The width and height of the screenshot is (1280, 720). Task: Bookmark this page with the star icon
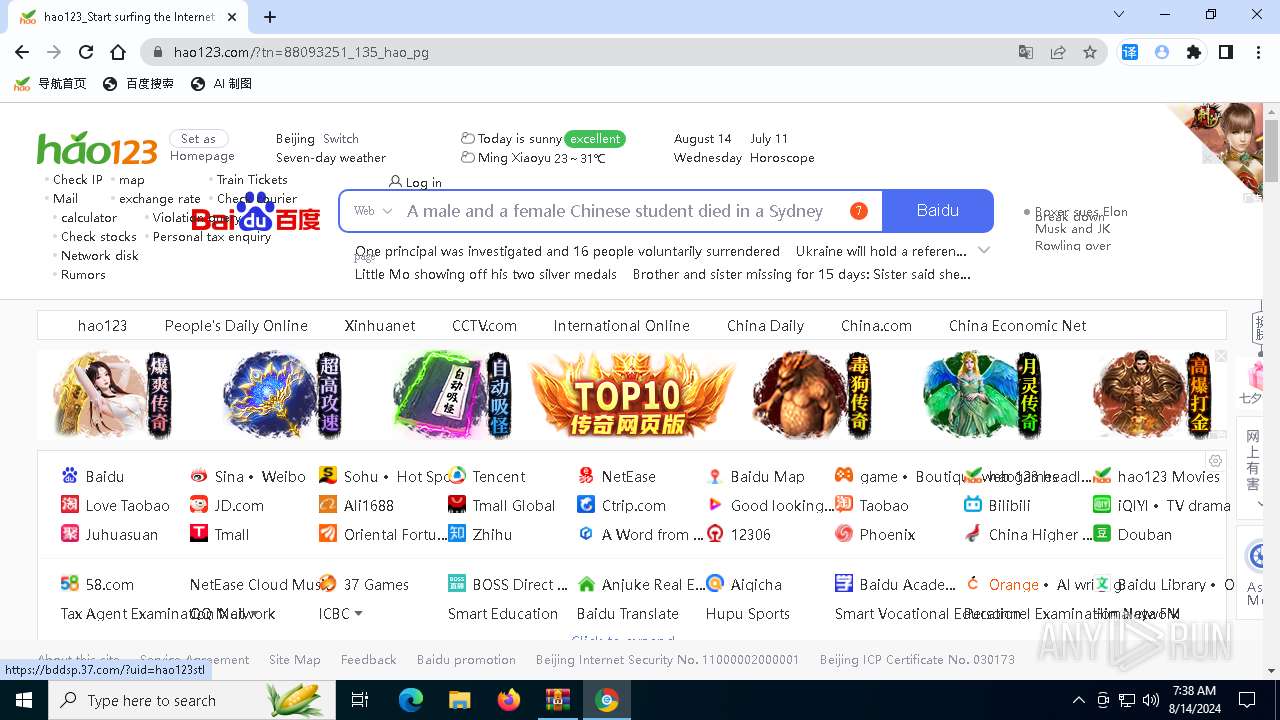point(1090,52)
